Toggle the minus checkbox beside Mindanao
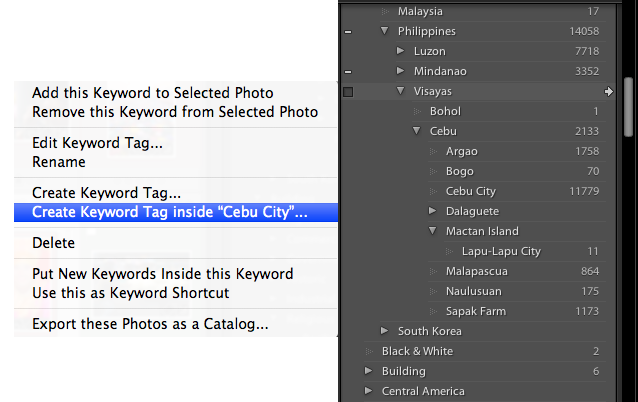This screenshot has width=638, height=402. point(348,72)
